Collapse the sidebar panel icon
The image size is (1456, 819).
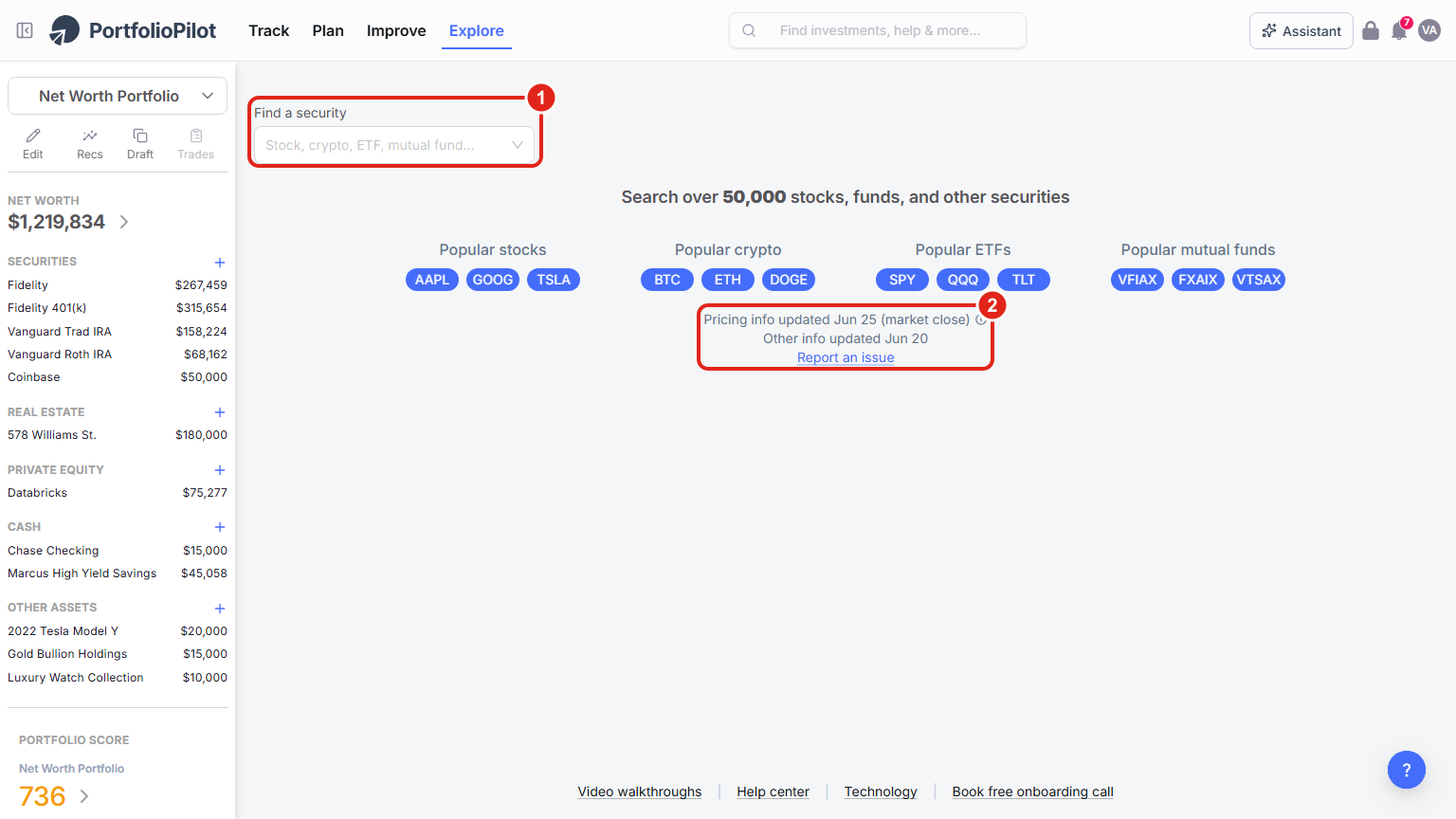tap(25, 30)
